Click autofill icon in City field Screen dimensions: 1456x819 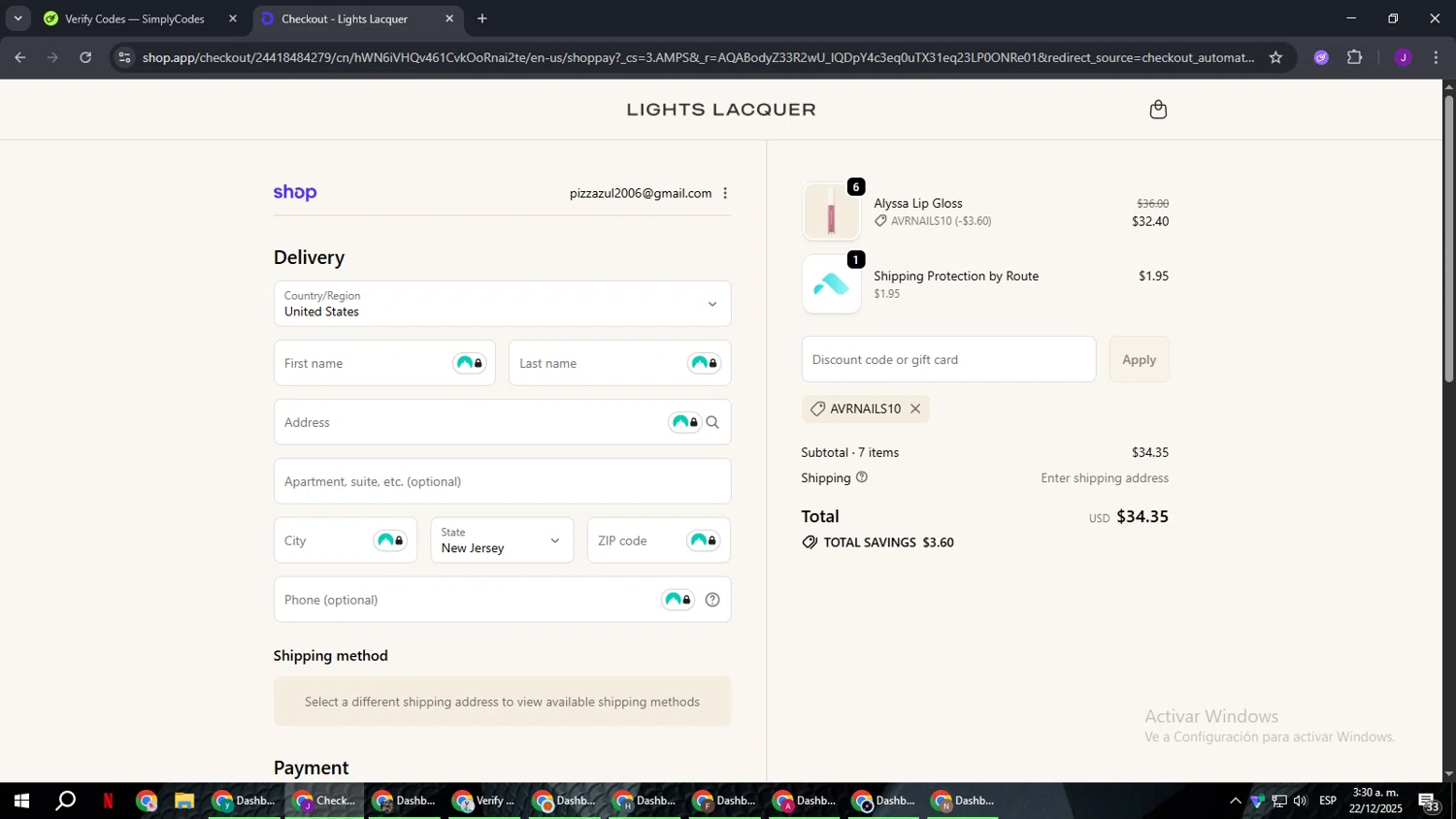(x=390, y=541)
